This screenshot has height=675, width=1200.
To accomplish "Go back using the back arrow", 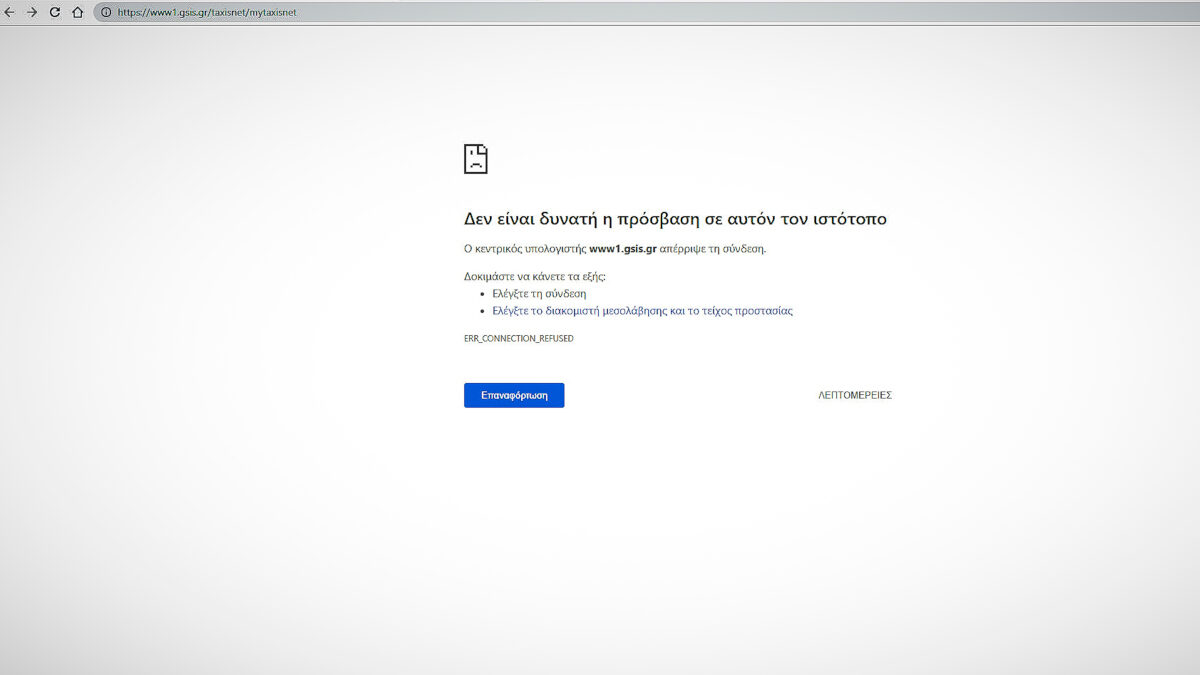I will pyautogui.click(x=10, y=12).
